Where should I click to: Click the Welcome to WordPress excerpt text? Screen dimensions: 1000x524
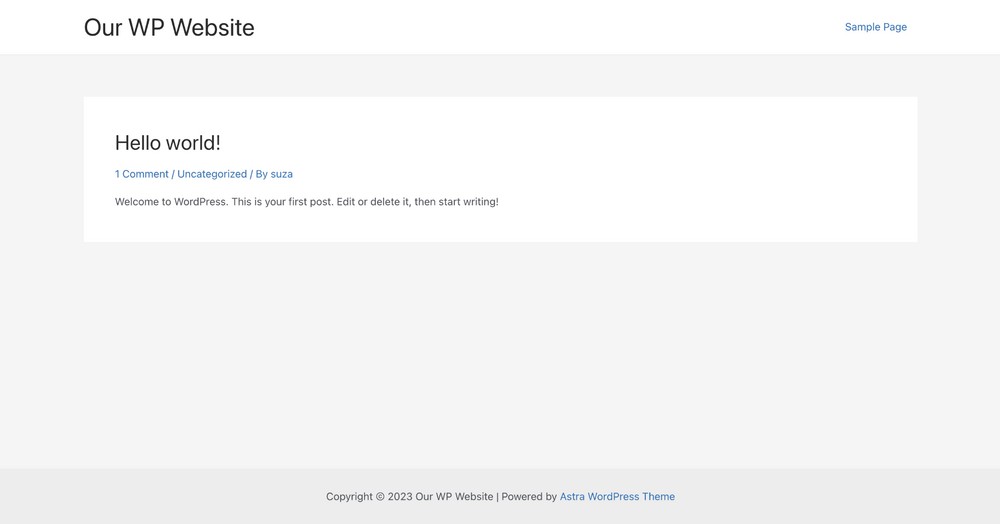200,202
